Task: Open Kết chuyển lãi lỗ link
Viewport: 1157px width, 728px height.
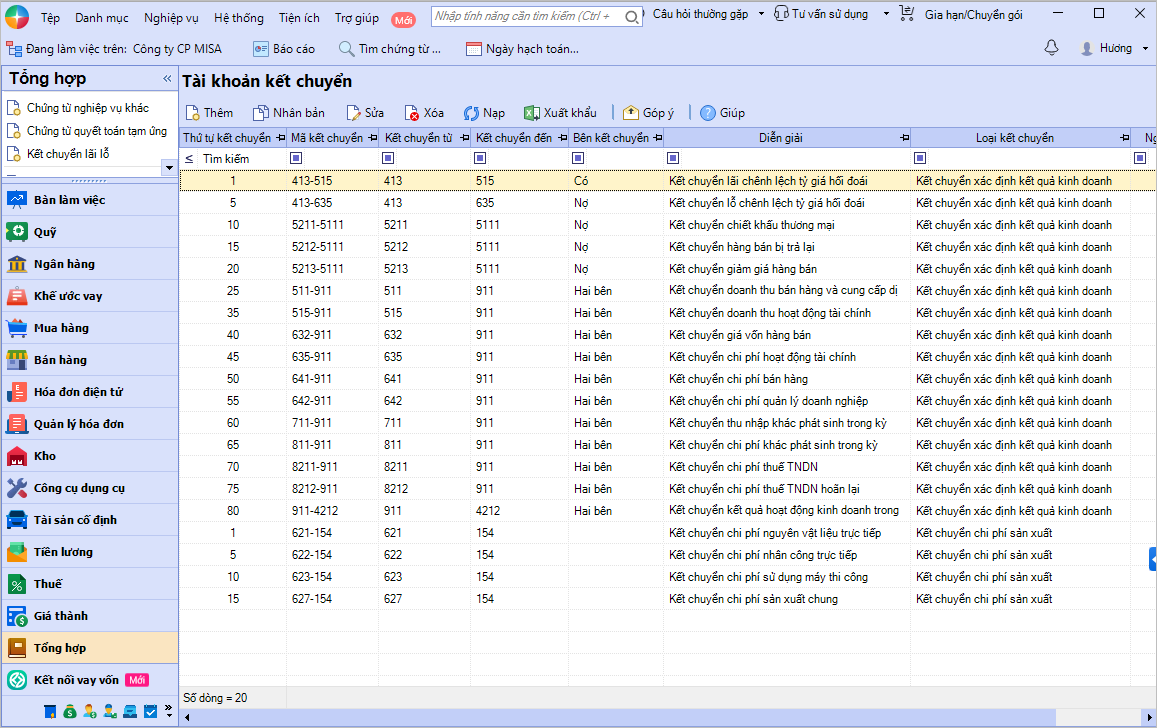Action: [x=68, y=153]
